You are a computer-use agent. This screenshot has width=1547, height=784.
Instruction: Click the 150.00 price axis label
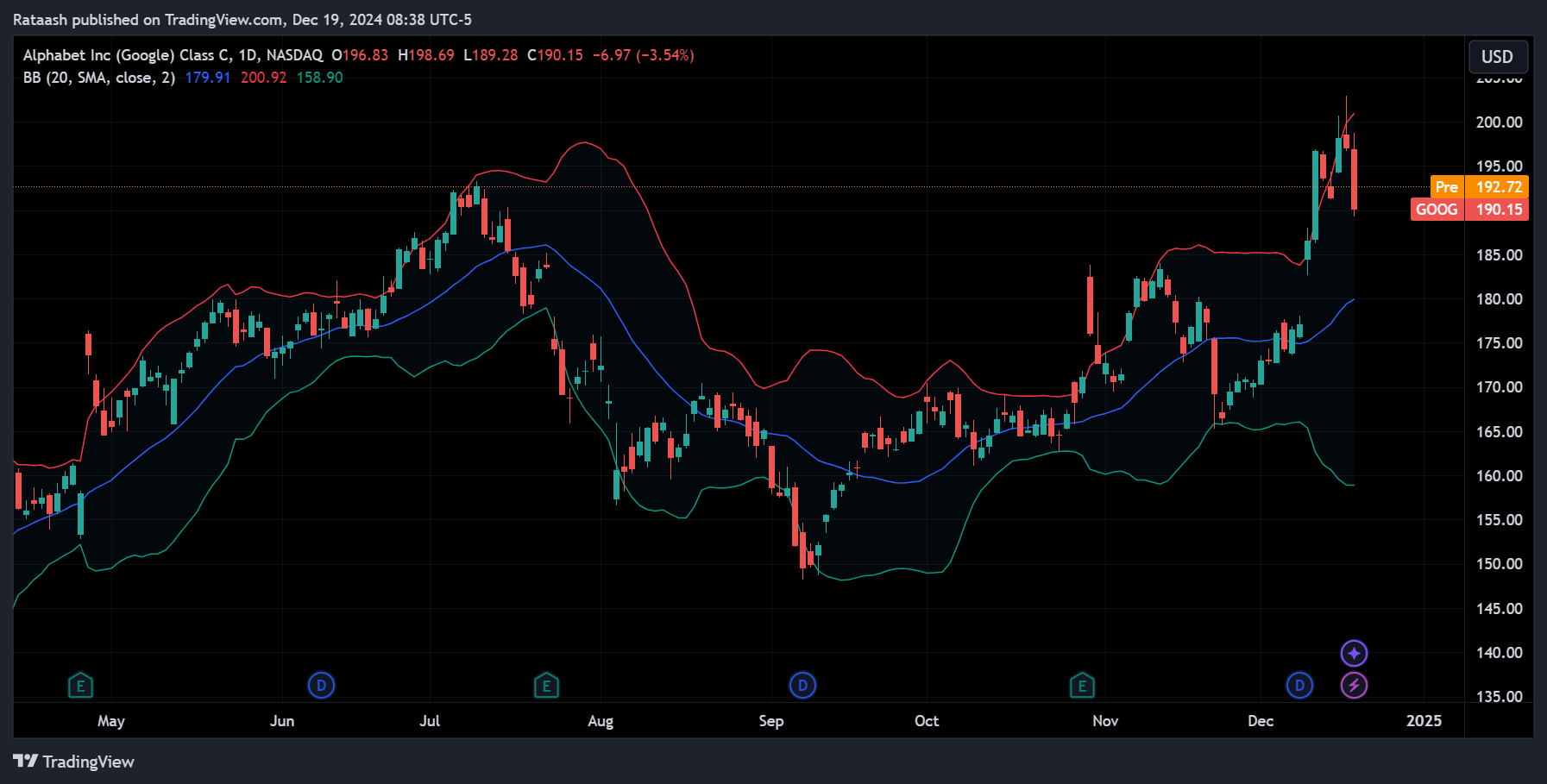point(1500,564)
